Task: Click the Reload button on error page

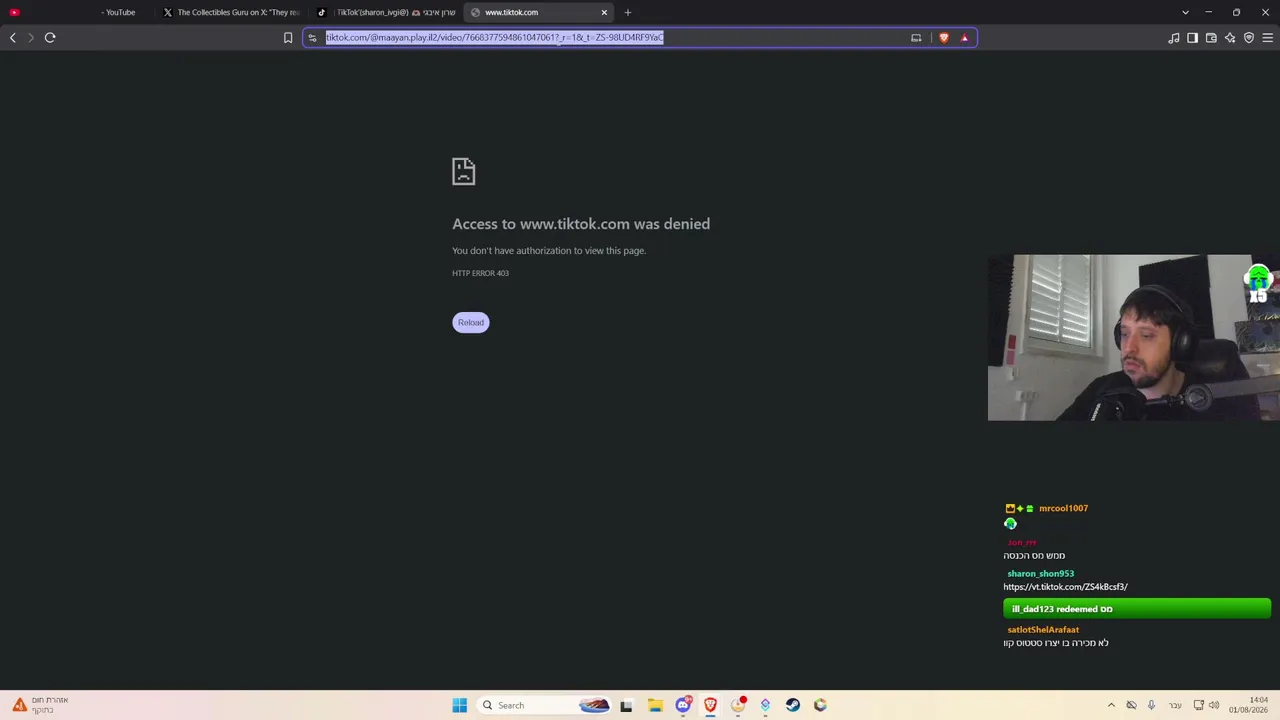Action: 470,322
